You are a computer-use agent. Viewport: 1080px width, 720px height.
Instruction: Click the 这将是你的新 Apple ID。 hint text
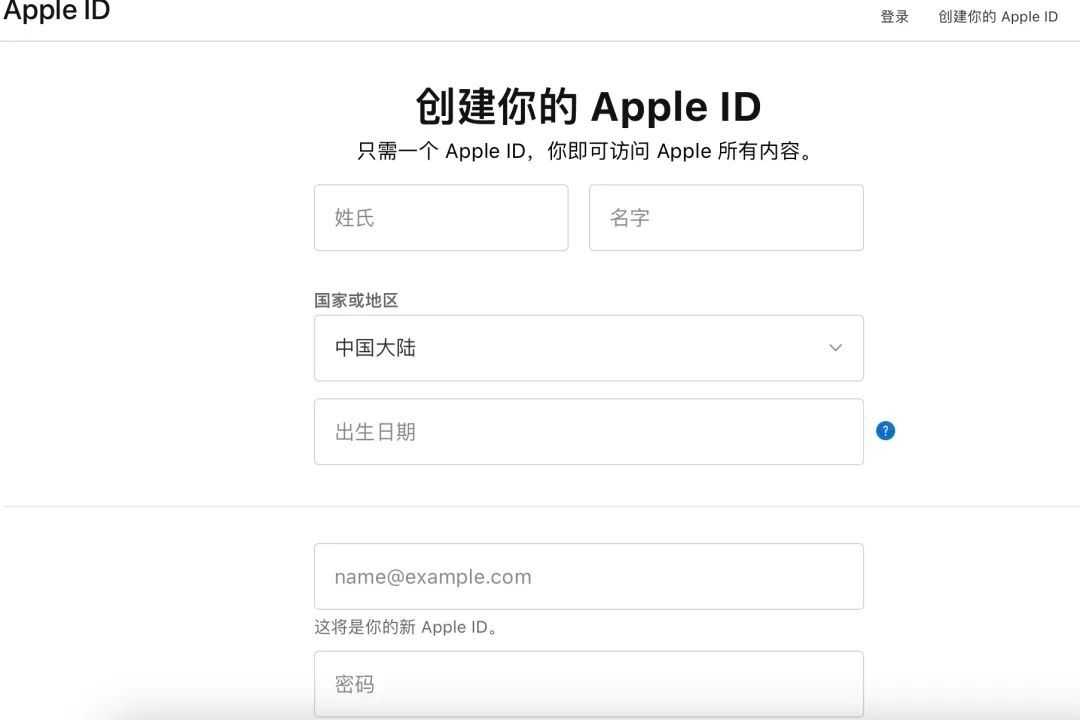406,627
